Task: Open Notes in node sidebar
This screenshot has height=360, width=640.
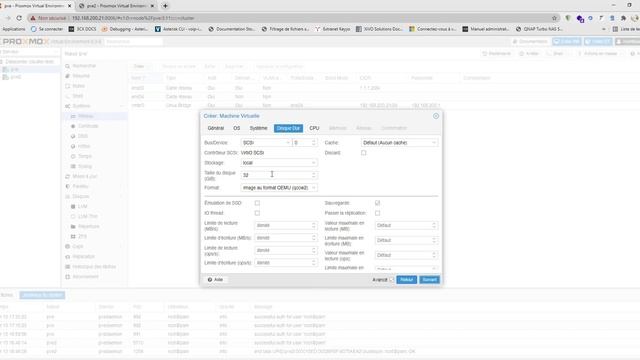Action: tap(78, 86)
